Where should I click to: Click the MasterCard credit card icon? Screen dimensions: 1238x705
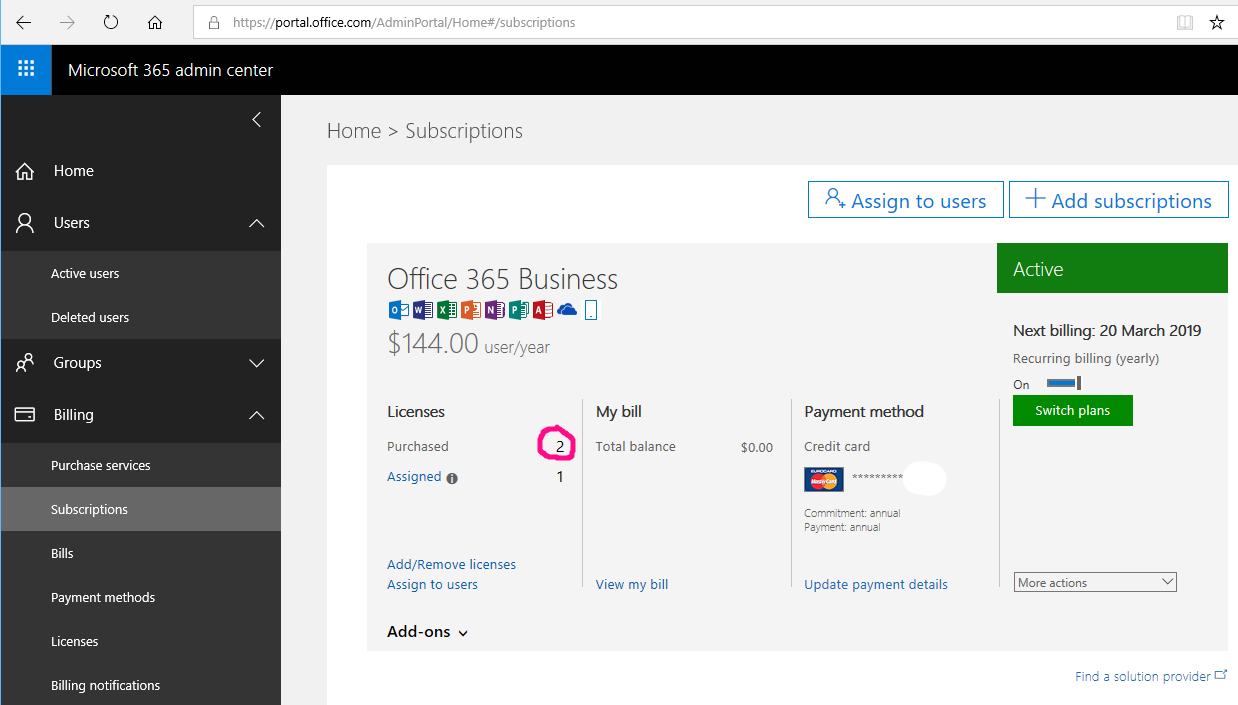pos(824,479)
